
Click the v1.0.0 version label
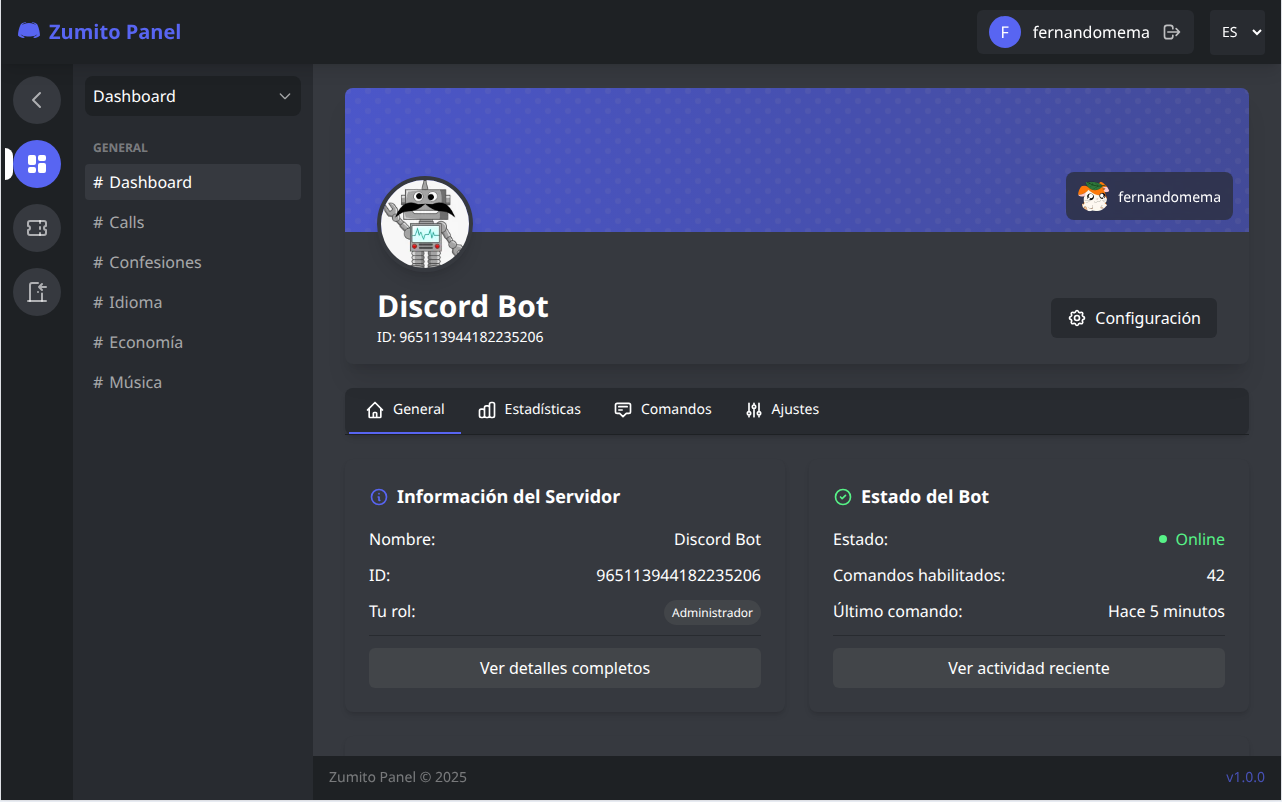pos(1245,777)
